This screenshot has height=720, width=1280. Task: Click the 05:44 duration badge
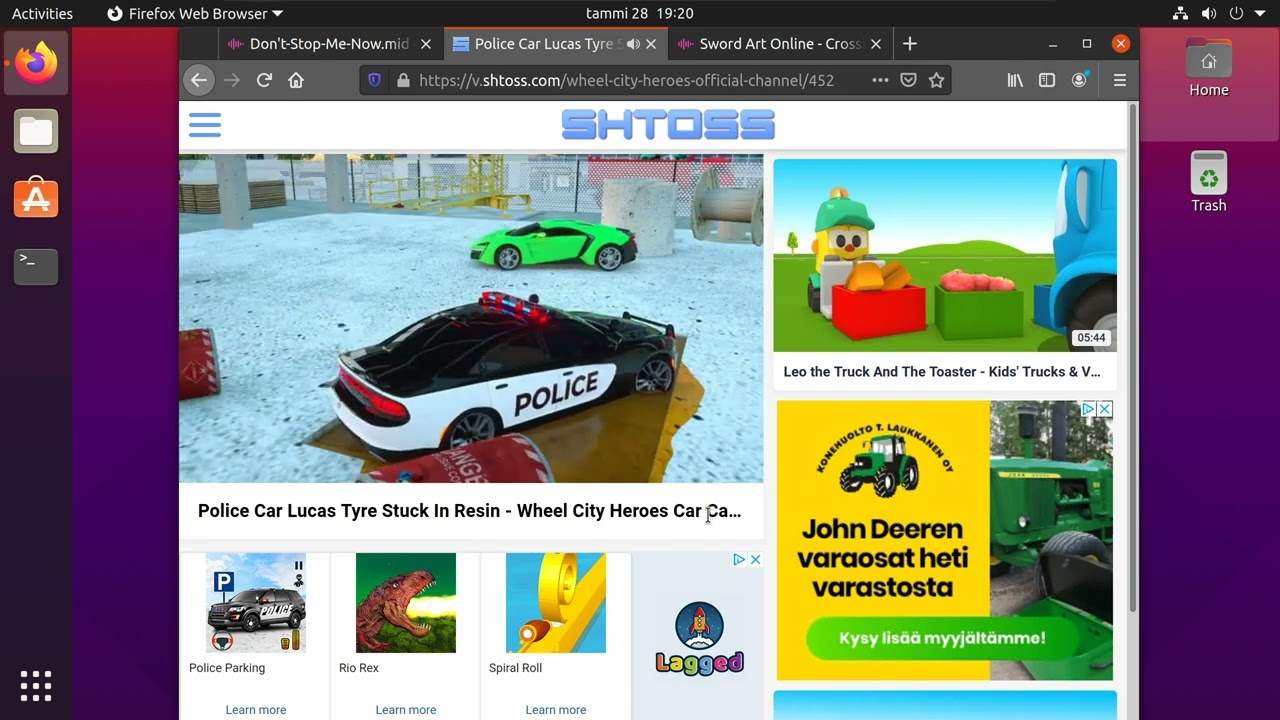click(x=1091, y=338)
